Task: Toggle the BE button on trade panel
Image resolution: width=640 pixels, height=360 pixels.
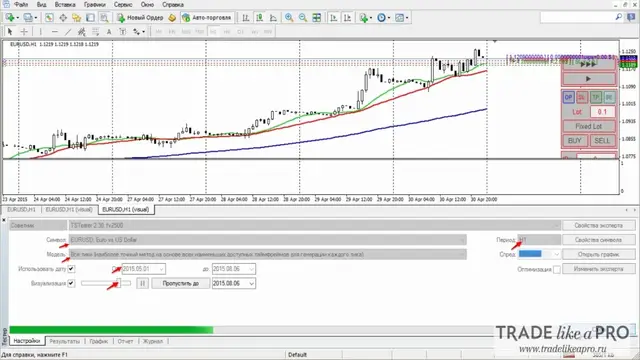Action: 609,97
